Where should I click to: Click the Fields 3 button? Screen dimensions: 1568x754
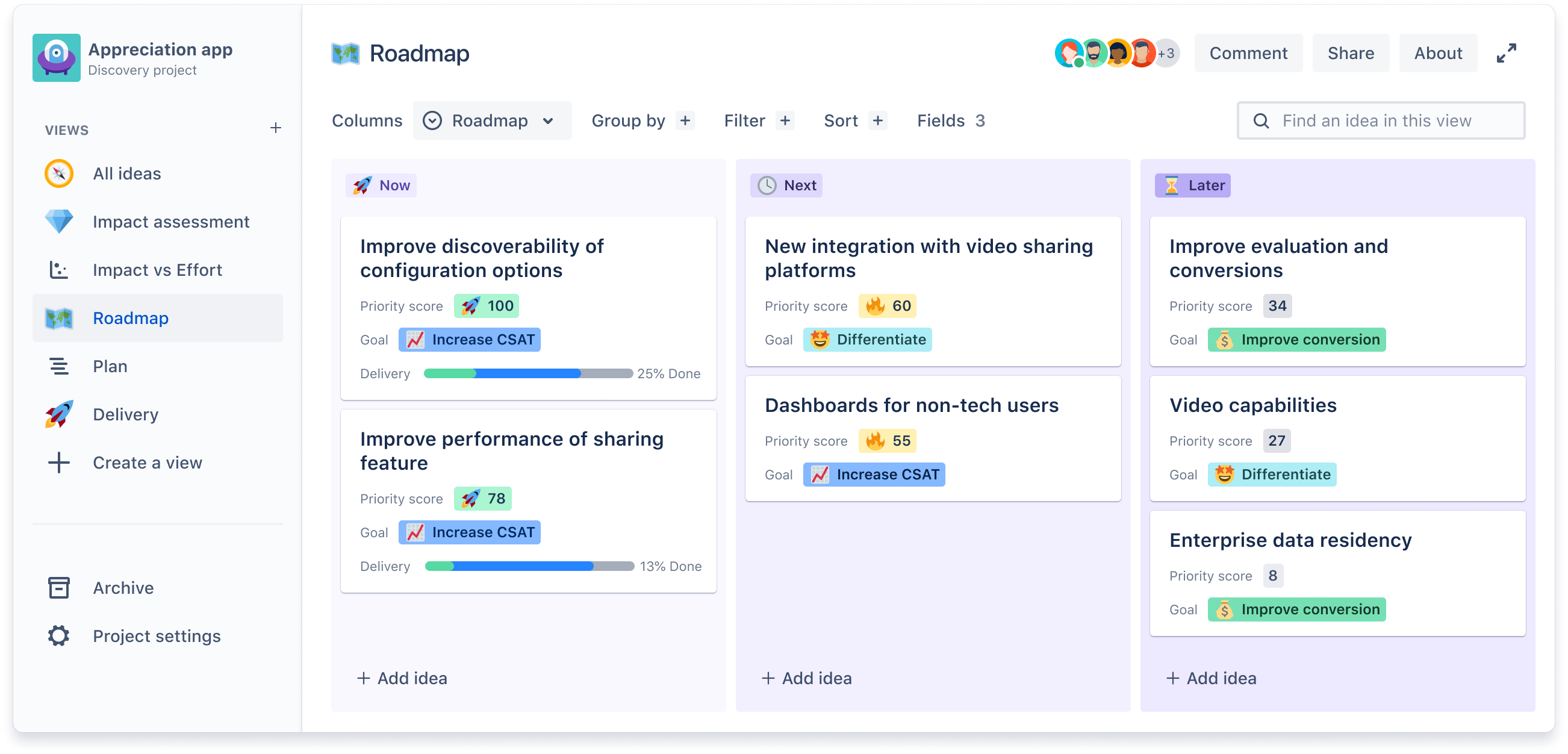(952, 120)
